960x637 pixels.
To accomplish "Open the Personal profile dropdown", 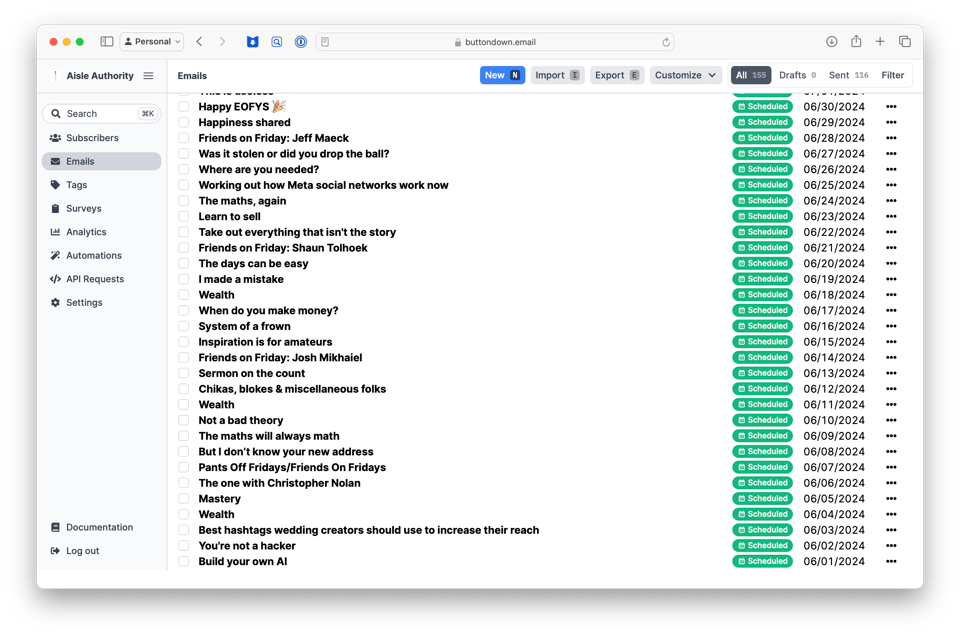I will coord(151,41).
